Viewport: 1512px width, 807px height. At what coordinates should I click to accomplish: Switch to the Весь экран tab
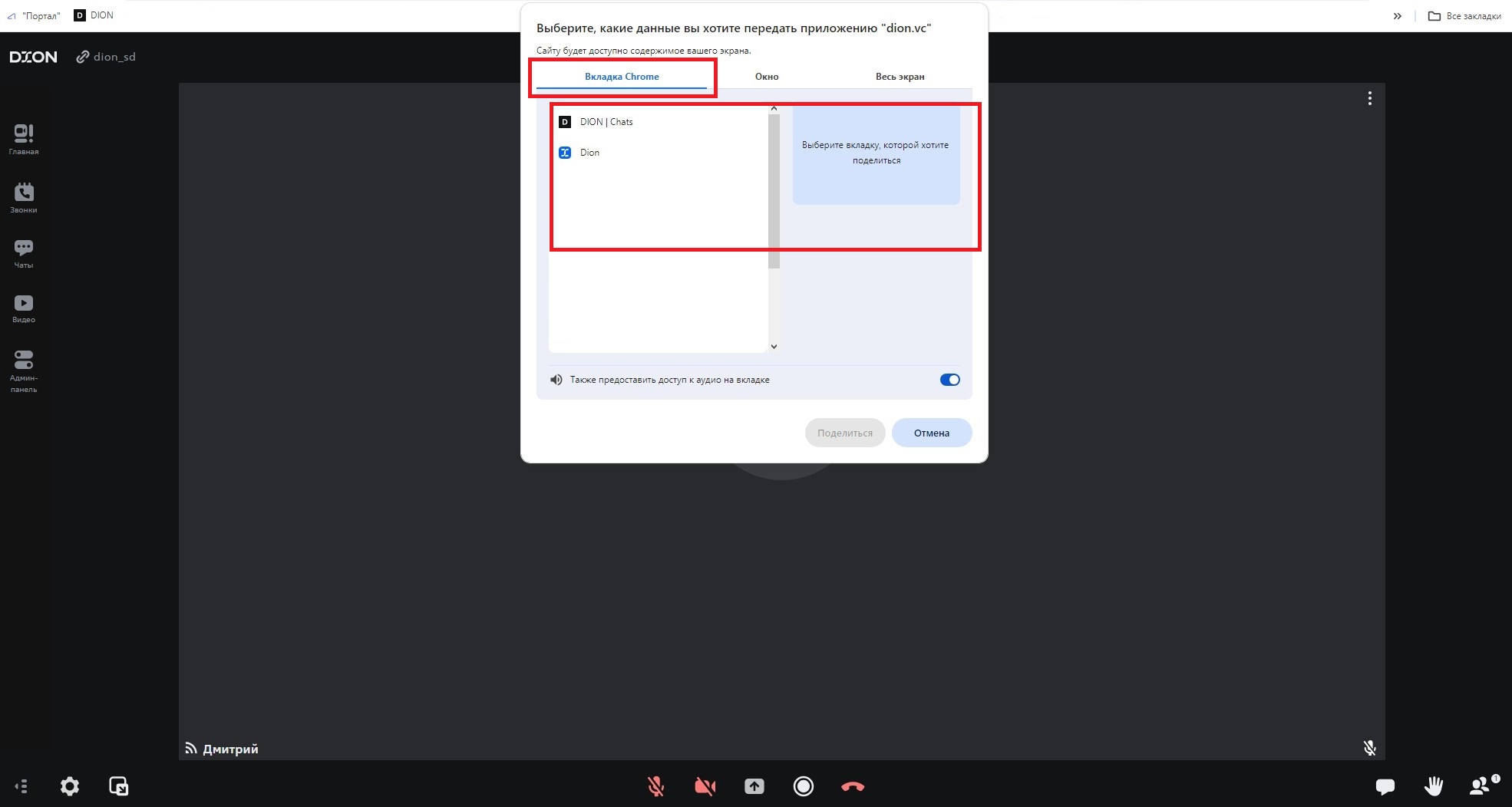point(900,77)
